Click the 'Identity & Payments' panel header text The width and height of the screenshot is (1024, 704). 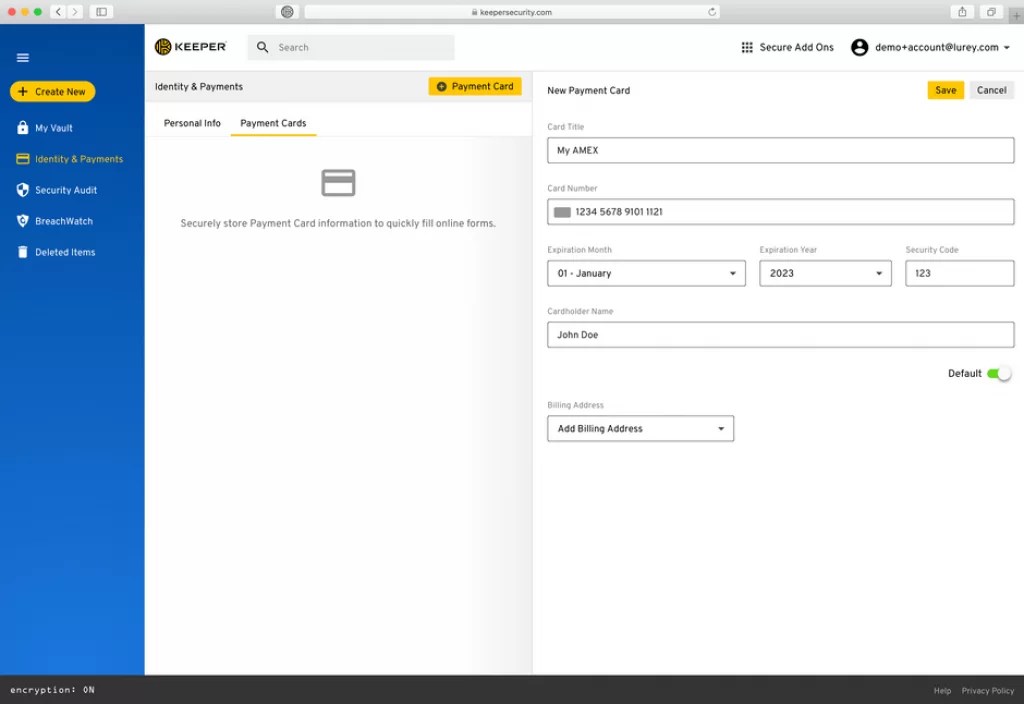(199, 86)
